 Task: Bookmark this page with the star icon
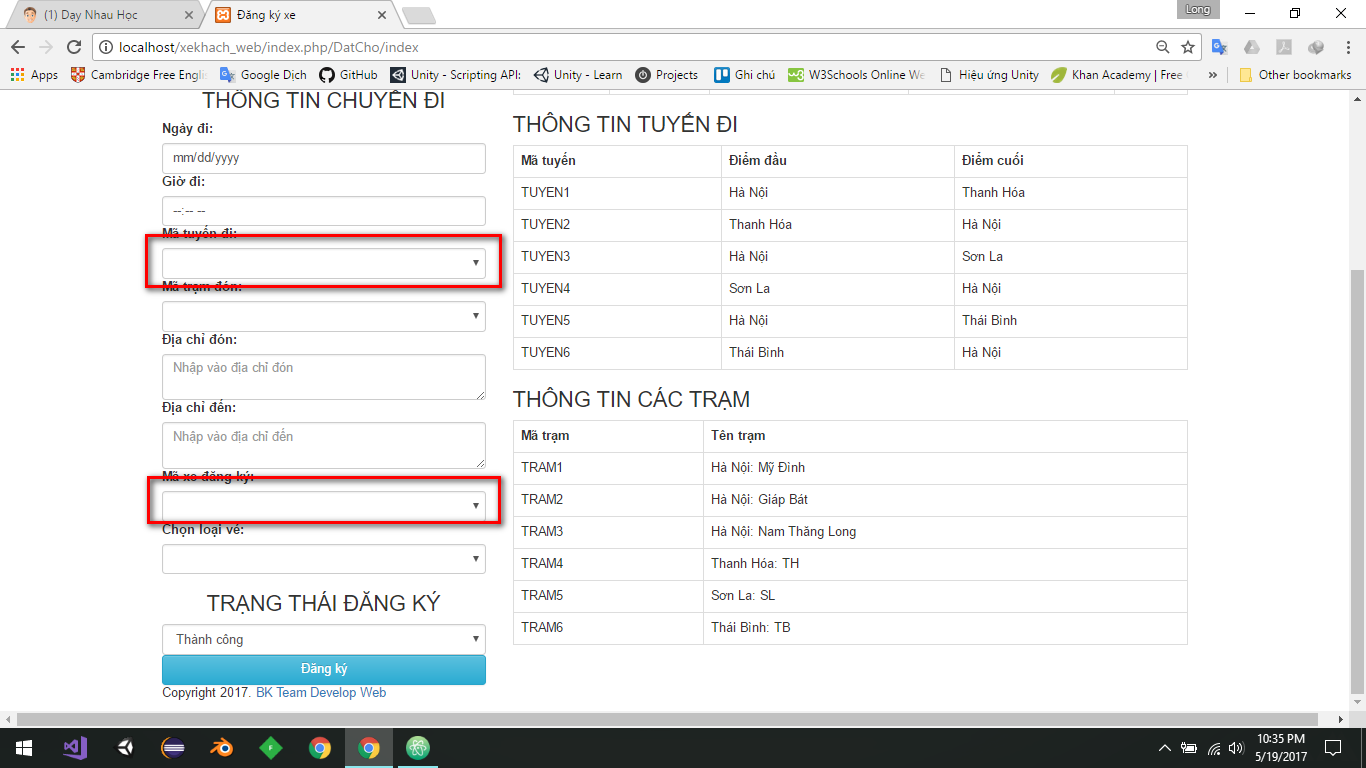(x=1188, y=47)
